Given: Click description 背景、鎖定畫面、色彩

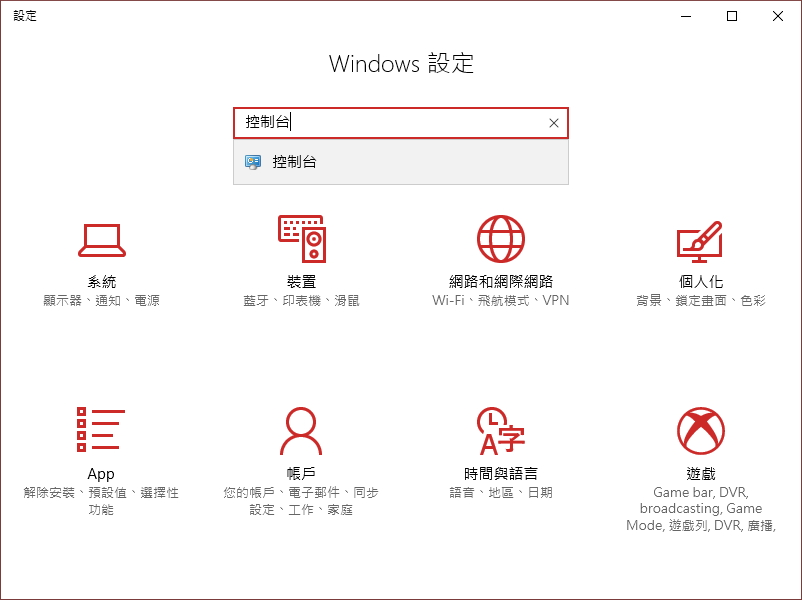Looking at the screenshot, I should pyautogui.click(x=701, y=300).
